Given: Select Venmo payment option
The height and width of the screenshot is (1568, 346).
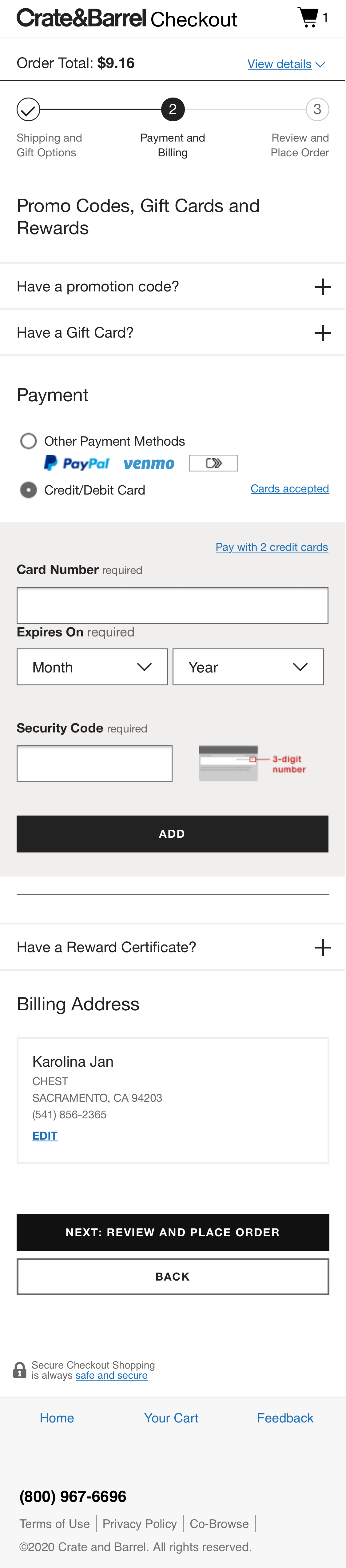Looking at the screenshot, I should pos(149,463).
